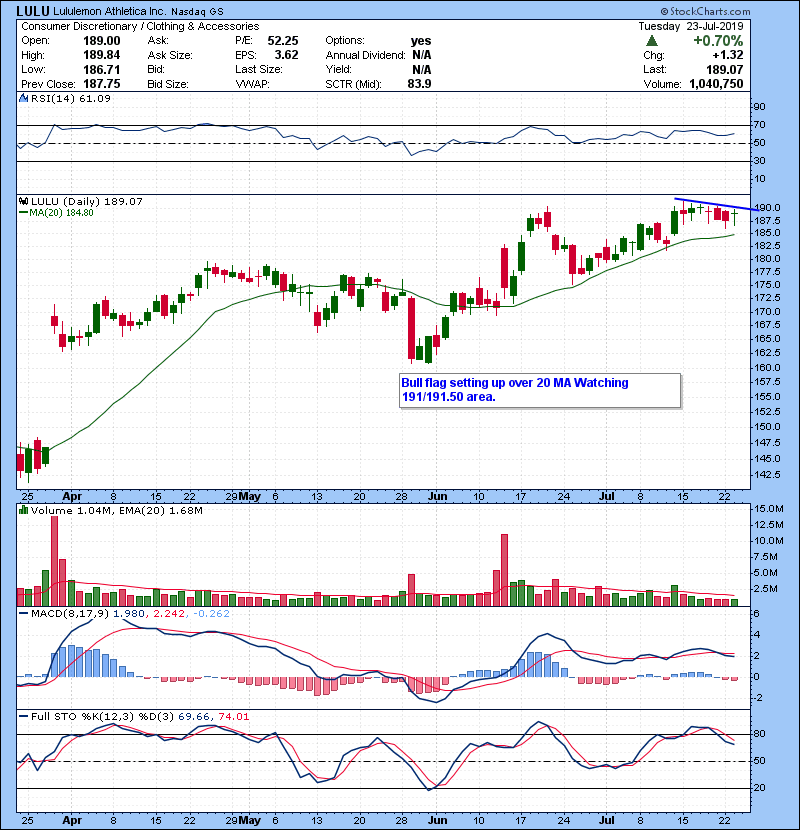The height and width of the screenshot is (830, 800).
Task: Click the Volume bars legend icon
Action: [22, 511]
